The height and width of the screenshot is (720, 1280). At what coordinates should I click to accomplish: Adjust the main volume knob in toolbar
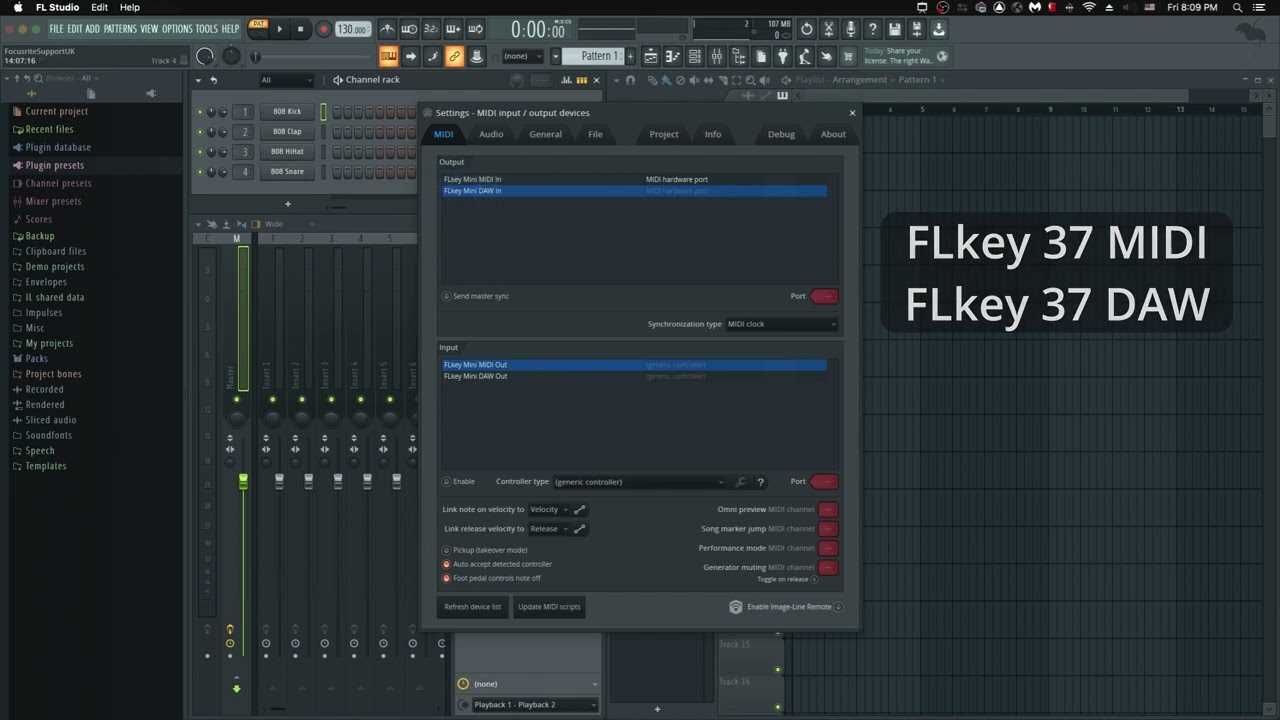205,56
